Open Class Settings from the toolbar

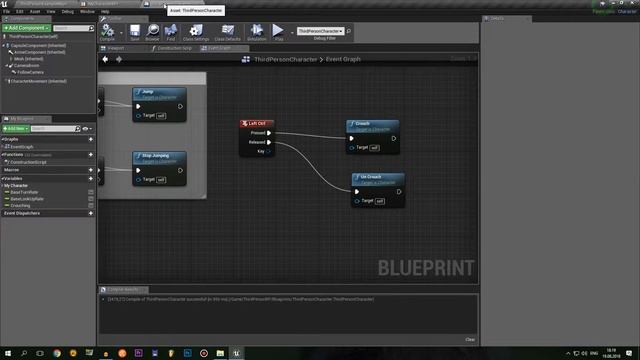[x=196, y=31]
